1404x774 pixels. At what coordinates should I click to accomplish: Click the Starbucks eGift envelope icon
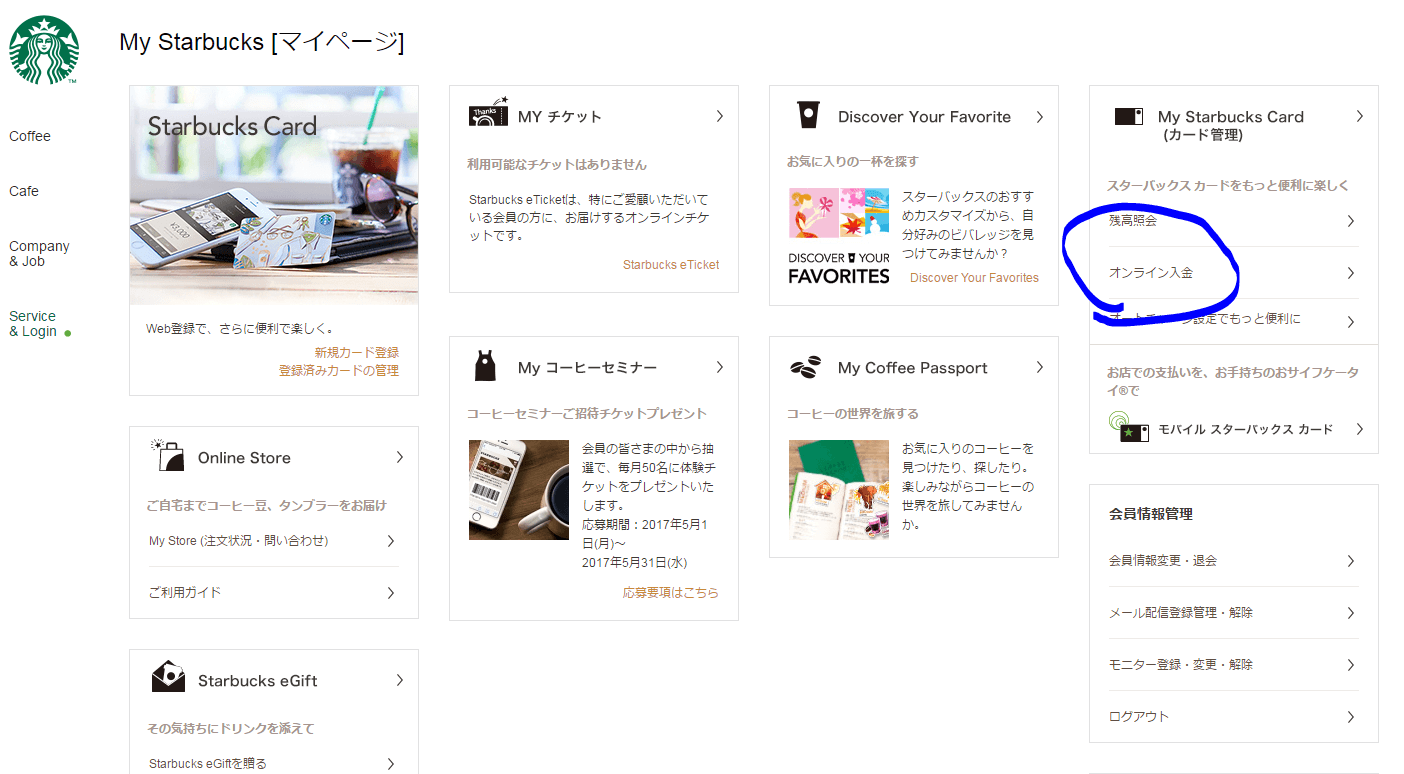(168, 677)
